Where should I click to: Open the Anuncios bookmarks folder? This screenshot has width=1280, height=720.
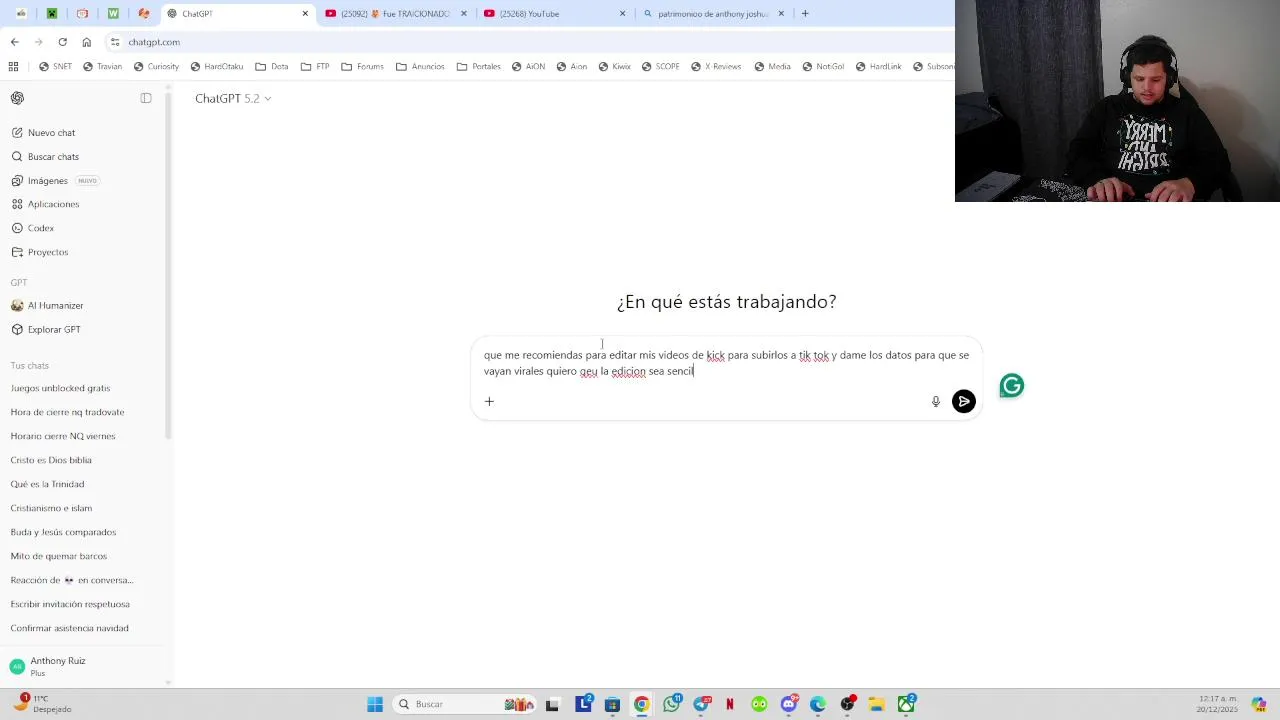pyautogui.click(x=420, y=66)
